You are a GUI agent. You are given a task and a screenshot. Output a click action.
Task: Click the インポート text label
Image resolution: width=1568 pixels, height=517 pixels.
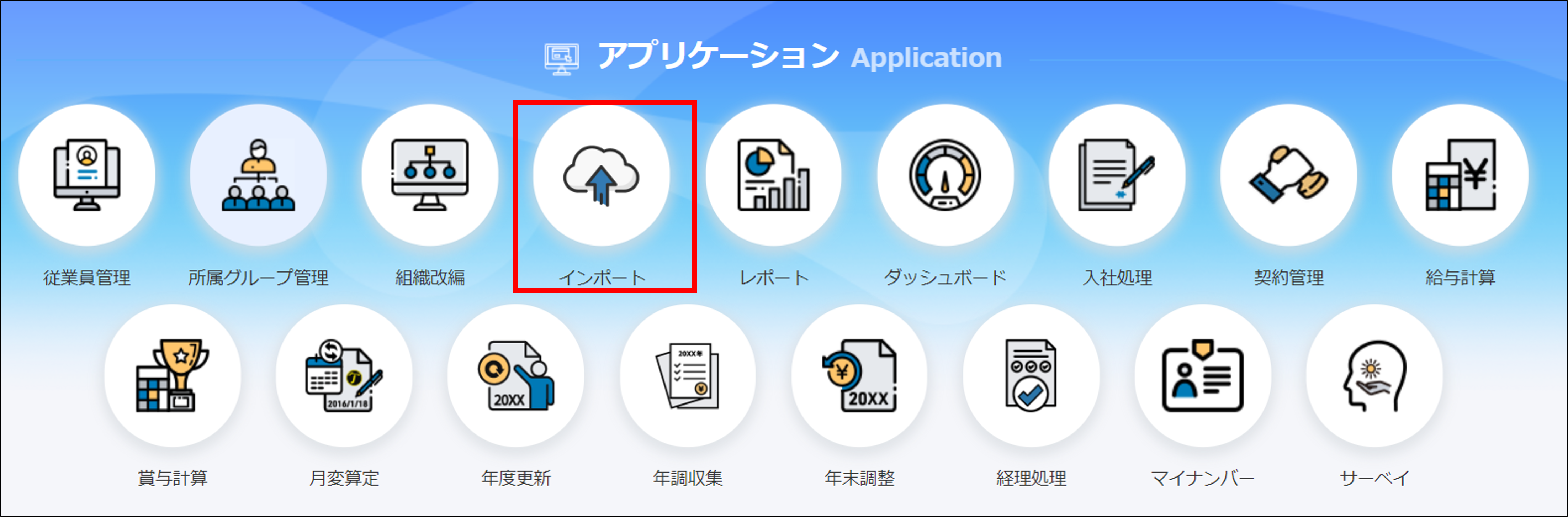pos(602,278)
